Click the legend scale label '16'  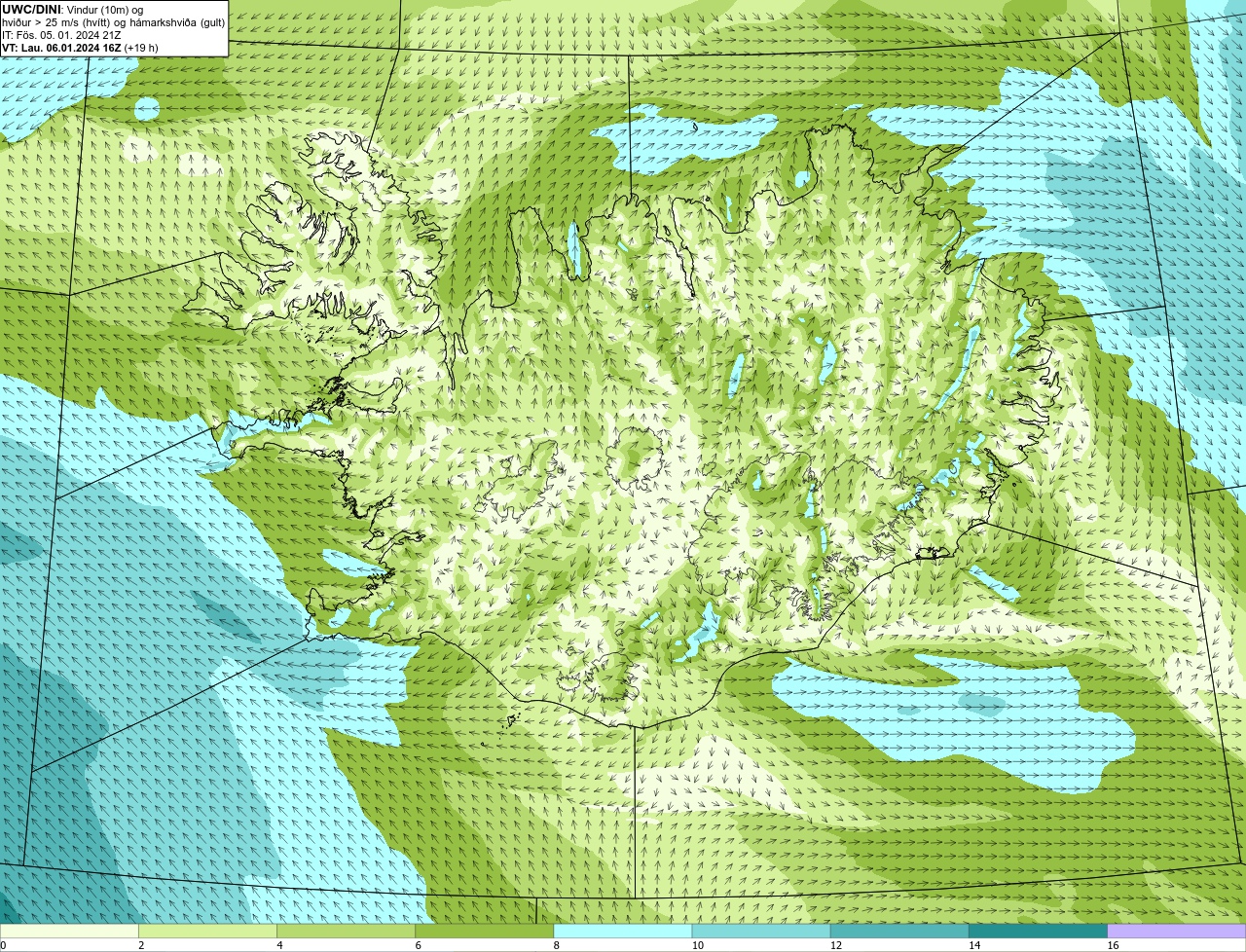[1114, 945]
